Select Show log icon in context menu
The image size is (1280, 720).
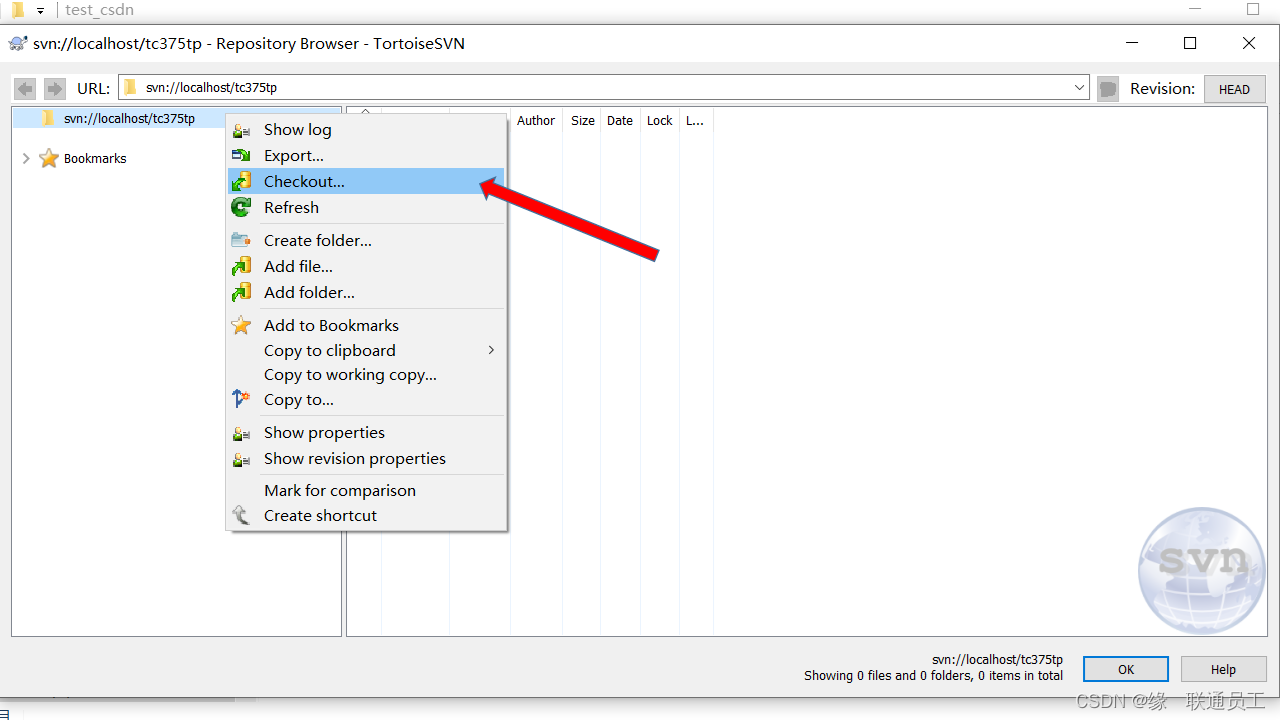point(241,129)
